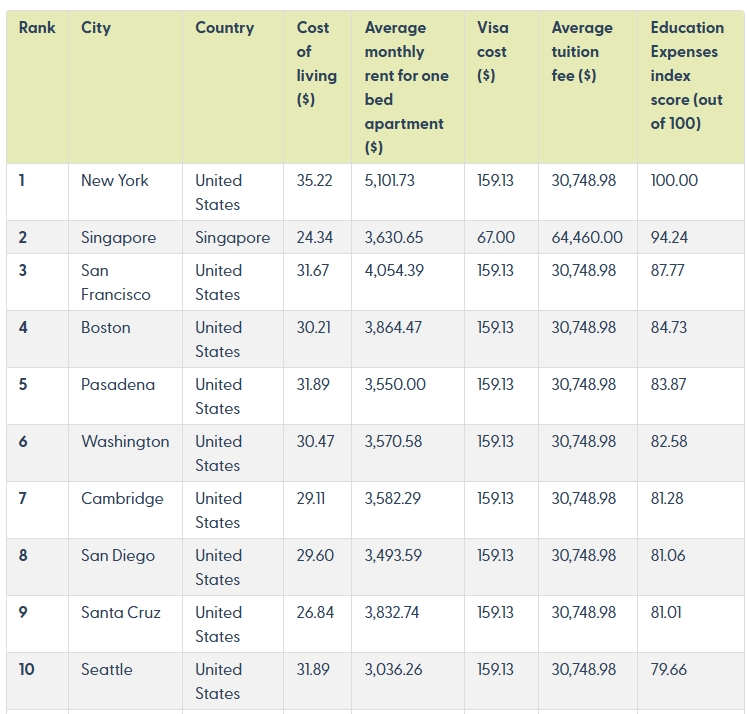This screenshot has width=747, height=714.
Task: Click the Visa cost column header
Action: coord(493,51)
